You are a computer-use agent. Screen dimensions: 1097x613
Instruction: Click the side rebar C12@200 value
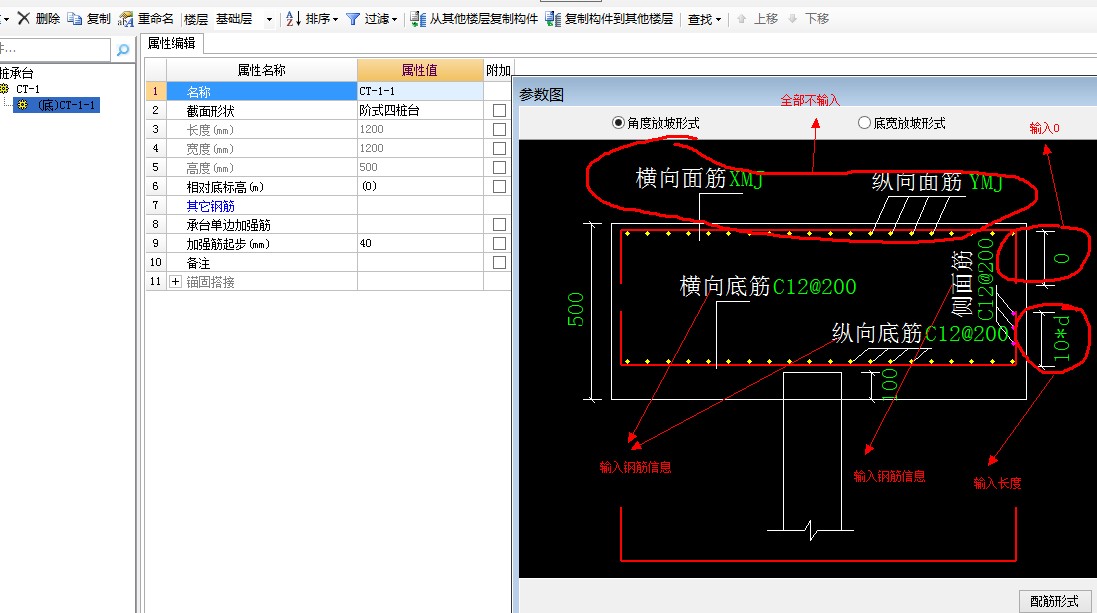[984, 279]
